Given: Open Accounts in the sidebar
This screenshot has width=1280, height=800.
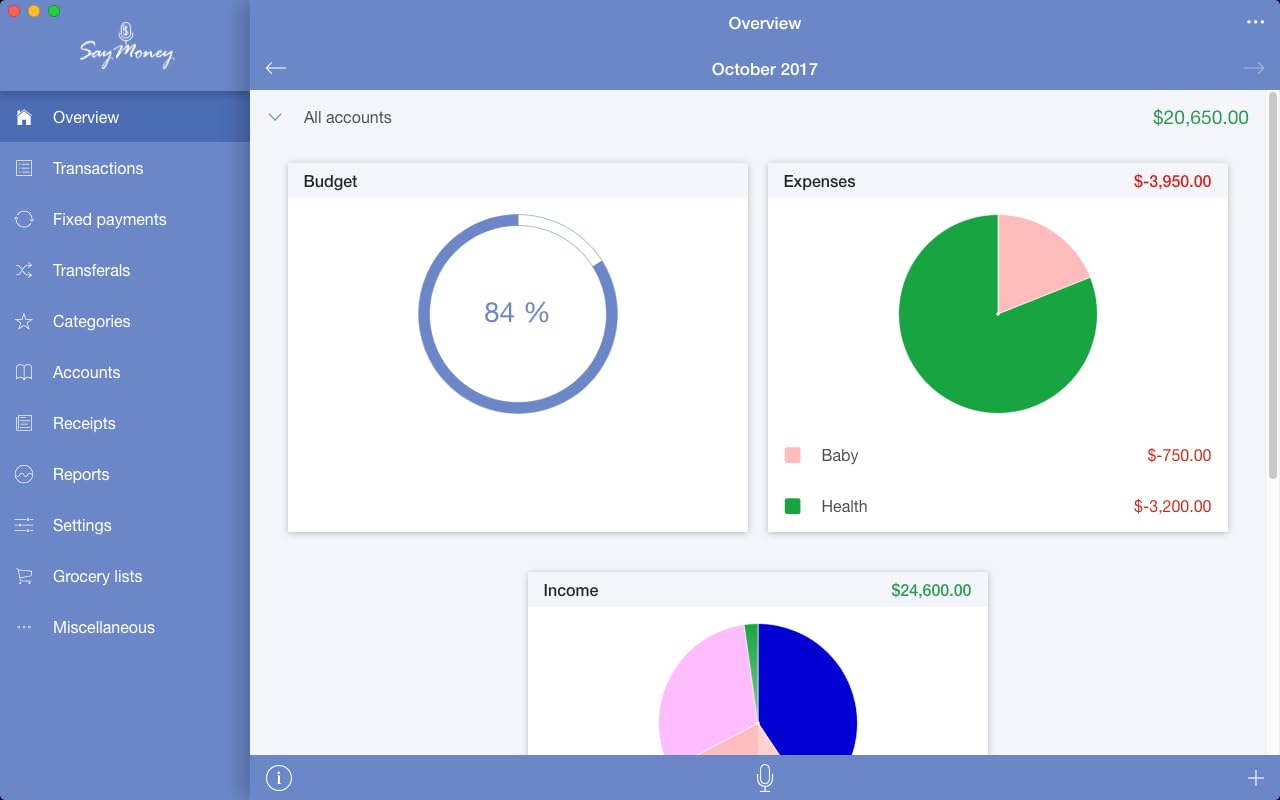Looking at the screenshot, I should coord(125,372).
